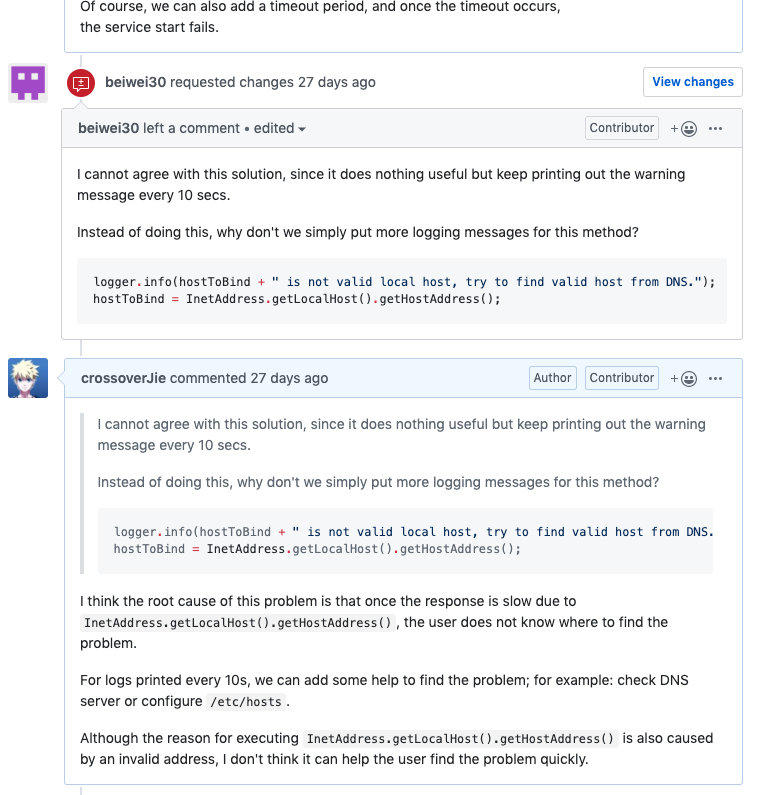Add a reaction to beiwei30's comment
Image resolution: width=766 pixels, height=795 pixels.
[684, 129]
